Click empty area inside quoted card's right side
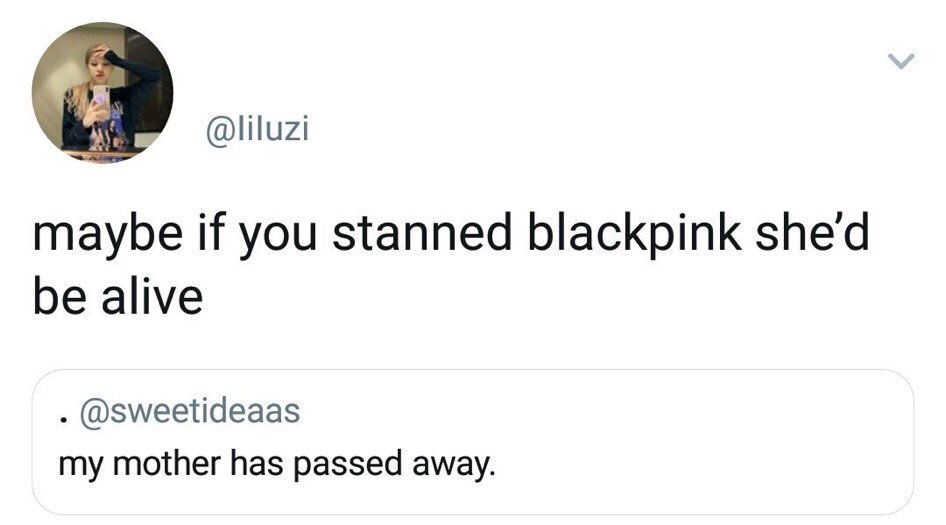The width and height of the screenshot is (946, 525). (x=724, y=442)
